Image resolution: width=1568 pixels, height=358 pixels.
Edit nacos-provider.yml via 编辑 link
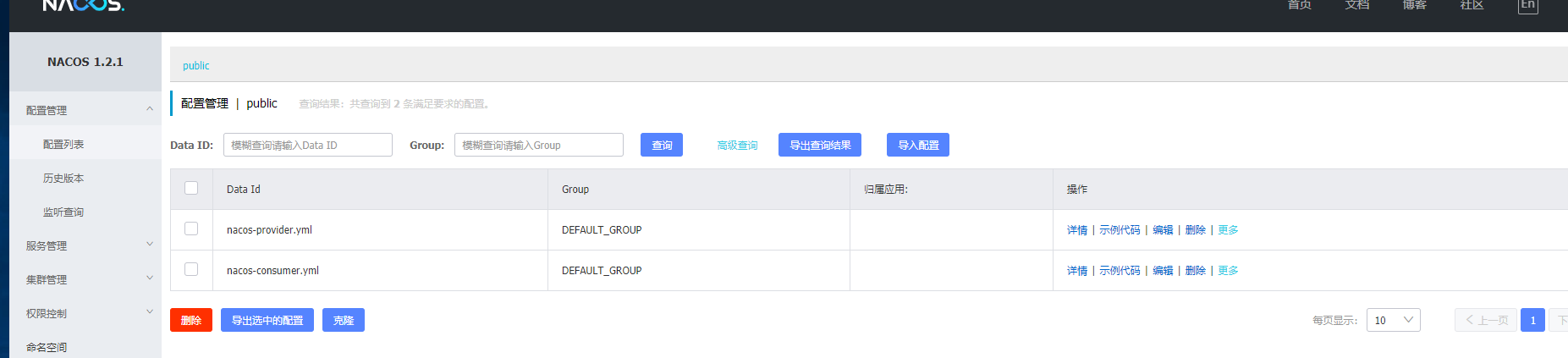[x=1163, y=230]
